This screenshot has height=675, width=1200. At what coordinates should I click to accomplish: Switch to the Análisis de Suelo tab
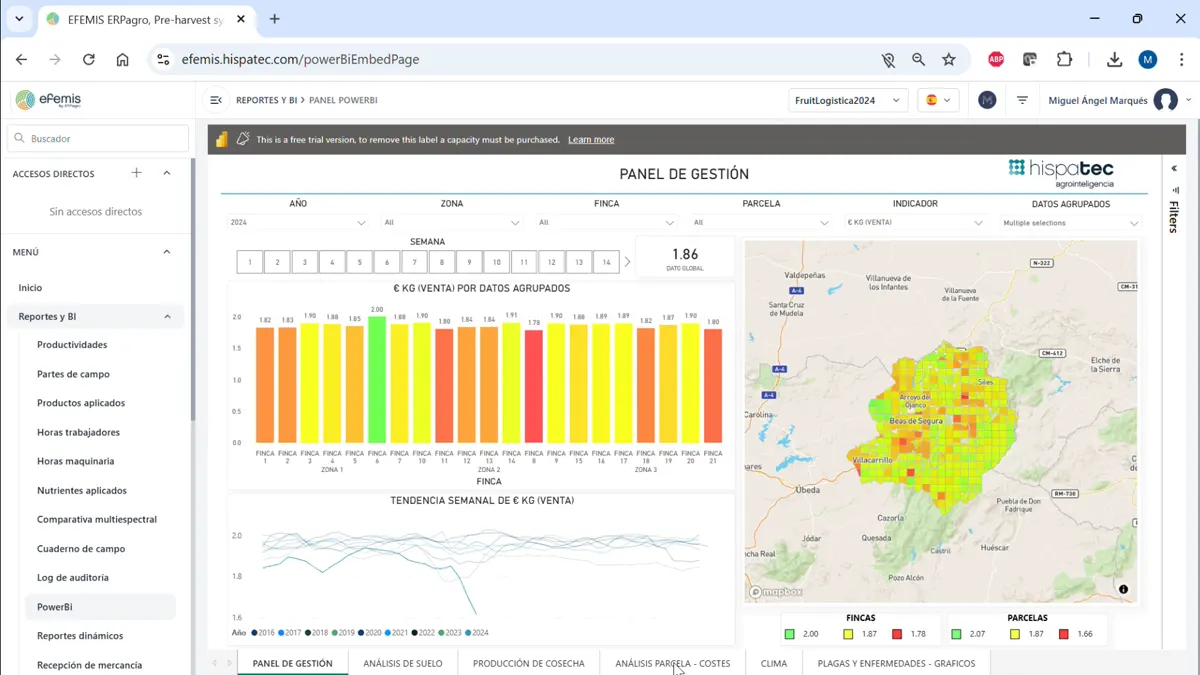402,663
